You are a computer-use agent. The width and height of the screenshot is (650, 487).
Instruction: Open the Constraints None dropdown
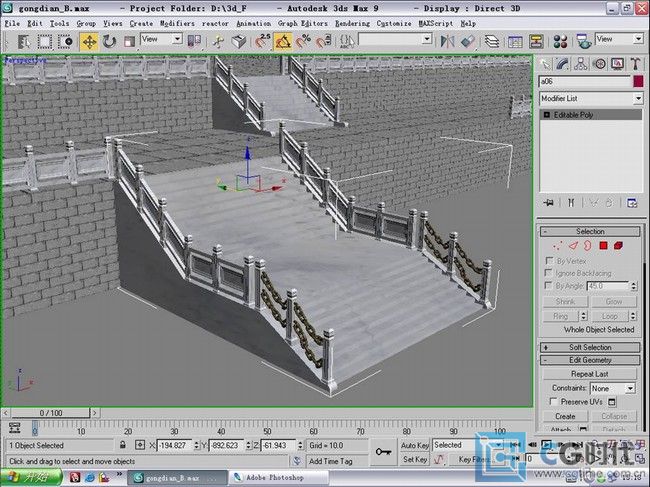(x=613, y=388)
